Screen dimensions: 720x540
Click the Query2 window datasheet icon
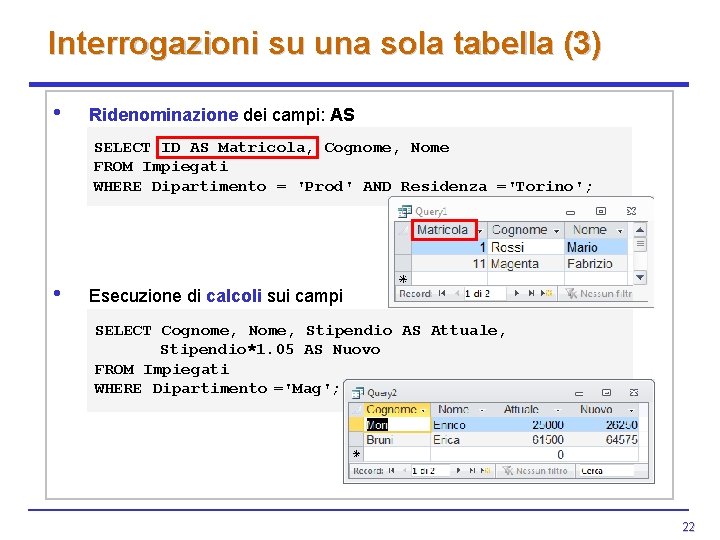[357, 393]
